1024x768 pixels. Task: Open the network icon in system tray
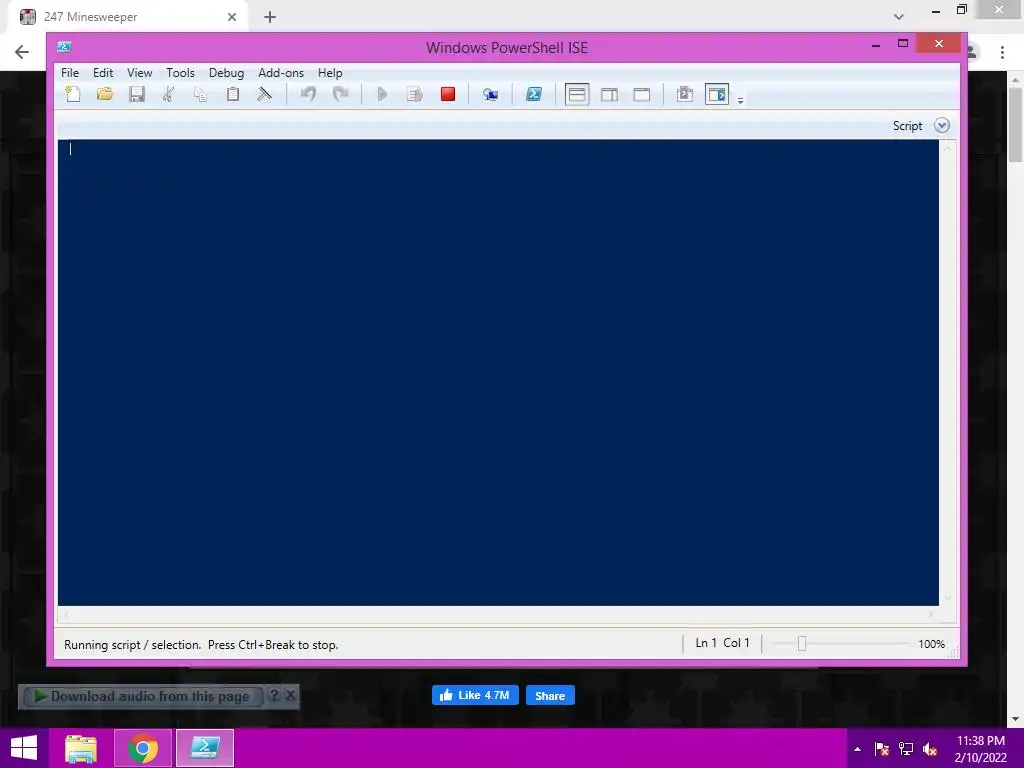click(906, 749)
